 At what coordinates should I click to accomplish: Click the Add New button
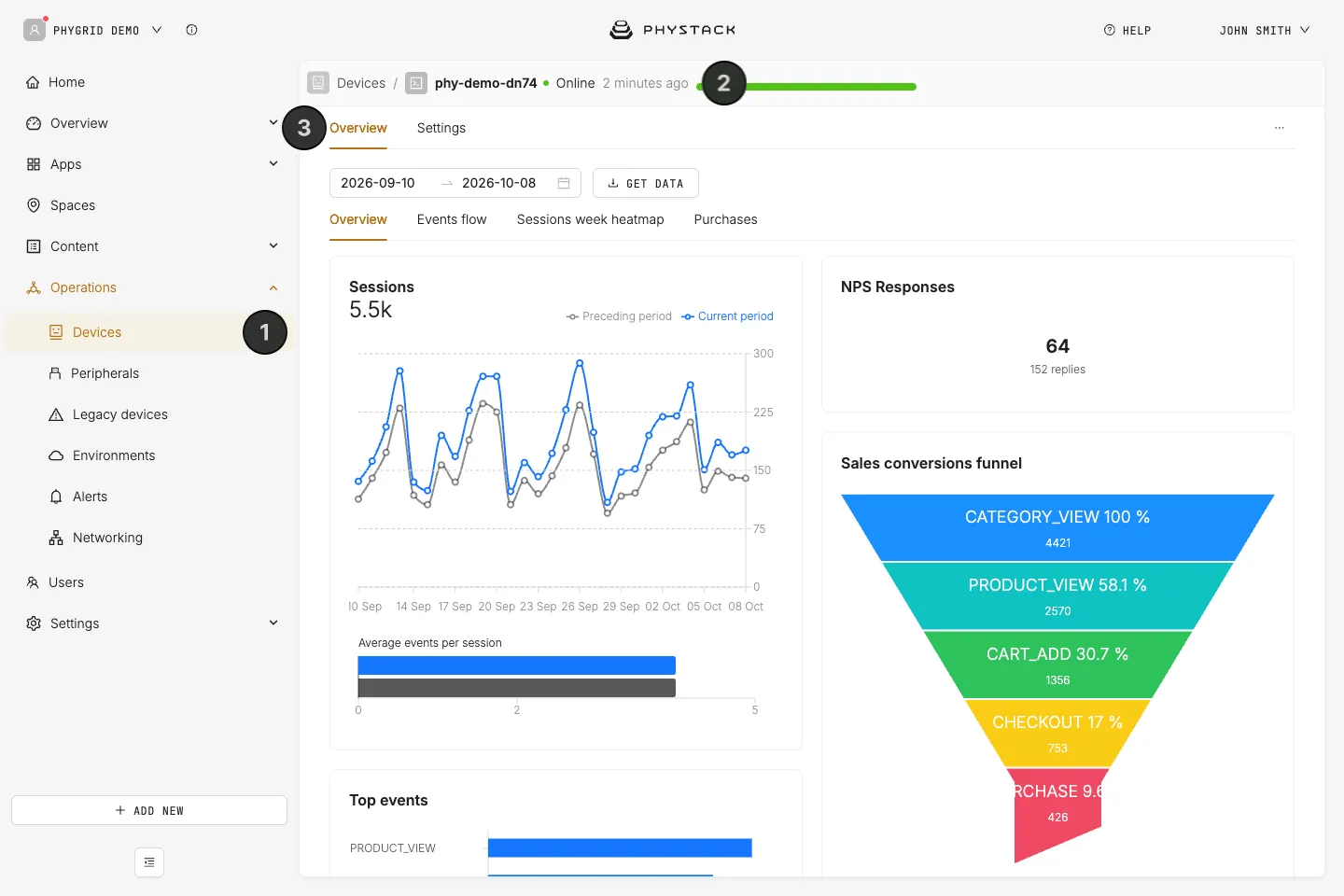click(x=149, y=810)
